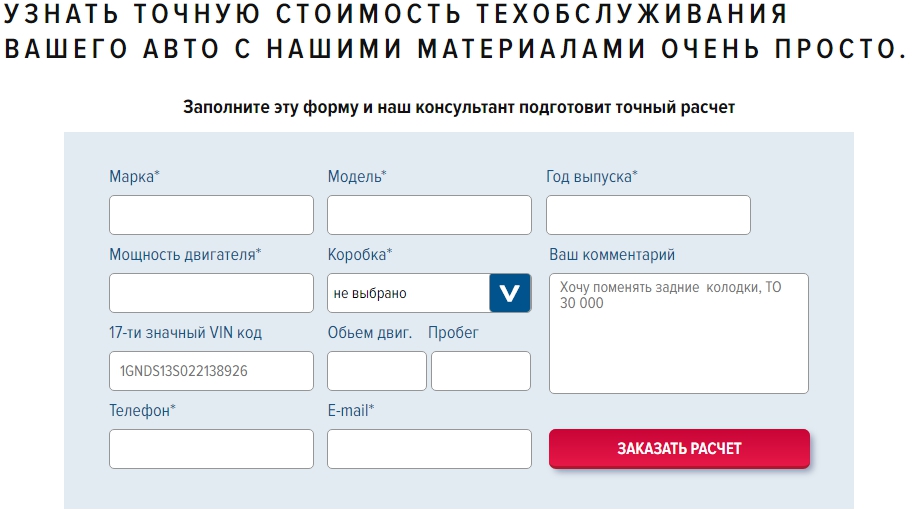Click the 'Марка*' field label
914x523 pixels.
coord(135,177)
